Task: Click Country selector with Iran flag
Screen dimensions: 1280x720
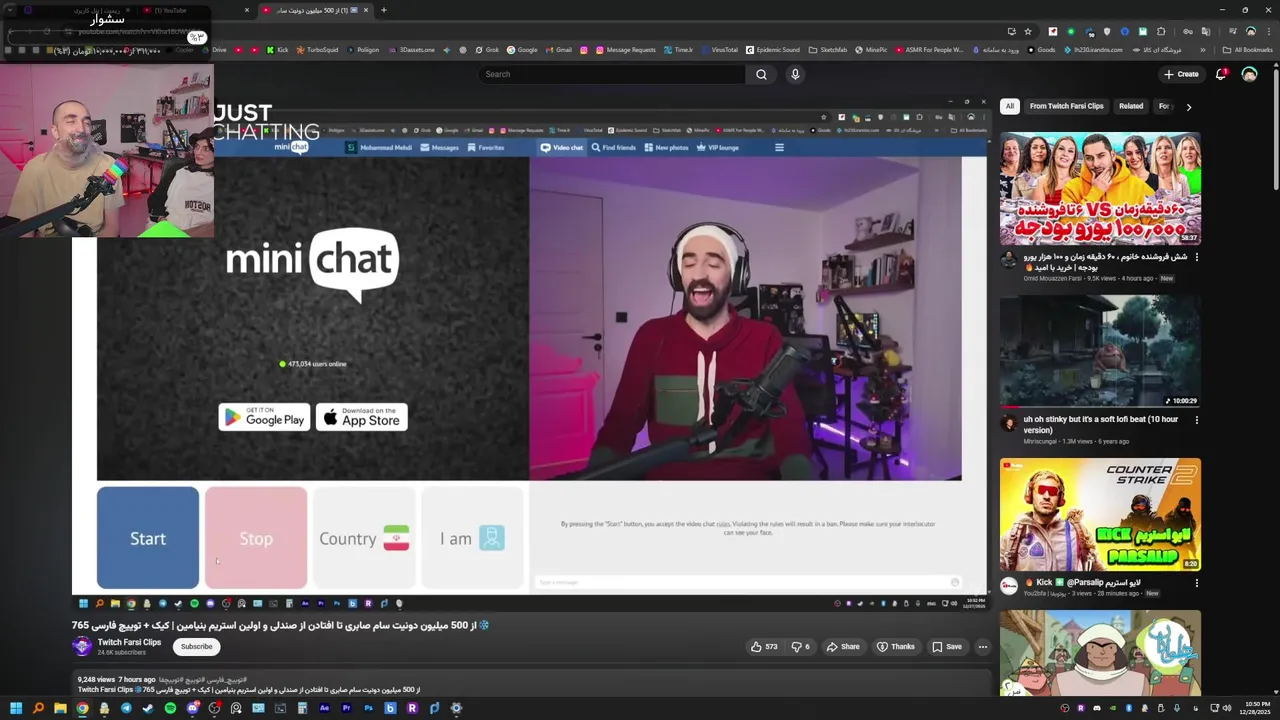Action: [x=364, y=538]
